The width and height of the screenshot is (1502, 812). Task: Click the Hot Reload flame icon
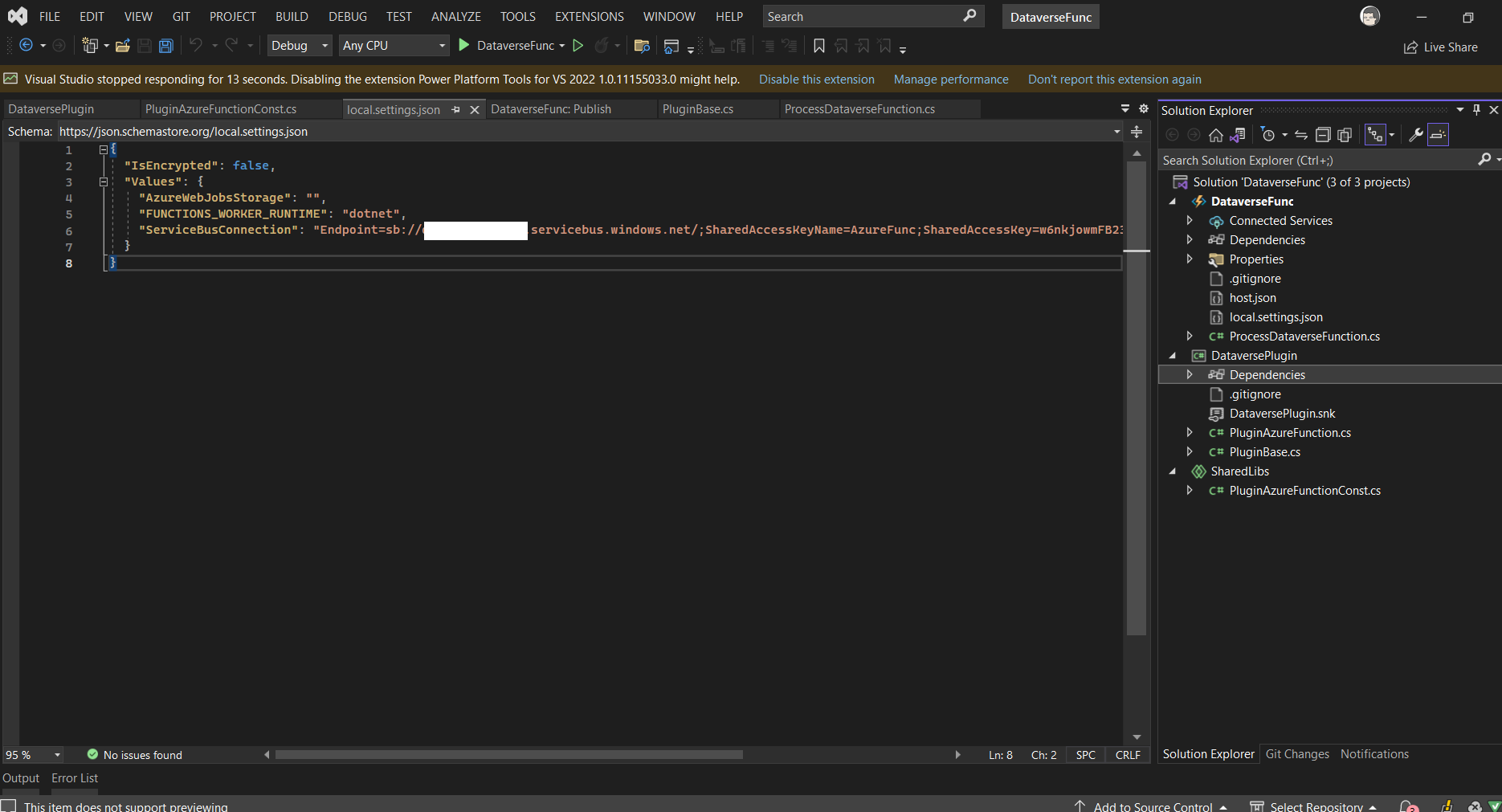point(601,46)
